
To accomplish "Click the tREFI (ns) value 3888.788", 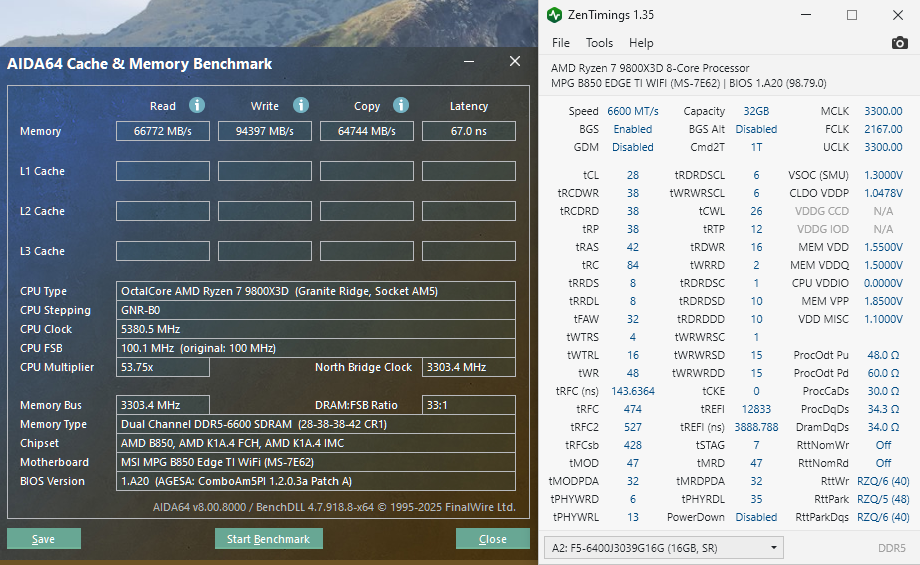I will click(x=756, y=427).
